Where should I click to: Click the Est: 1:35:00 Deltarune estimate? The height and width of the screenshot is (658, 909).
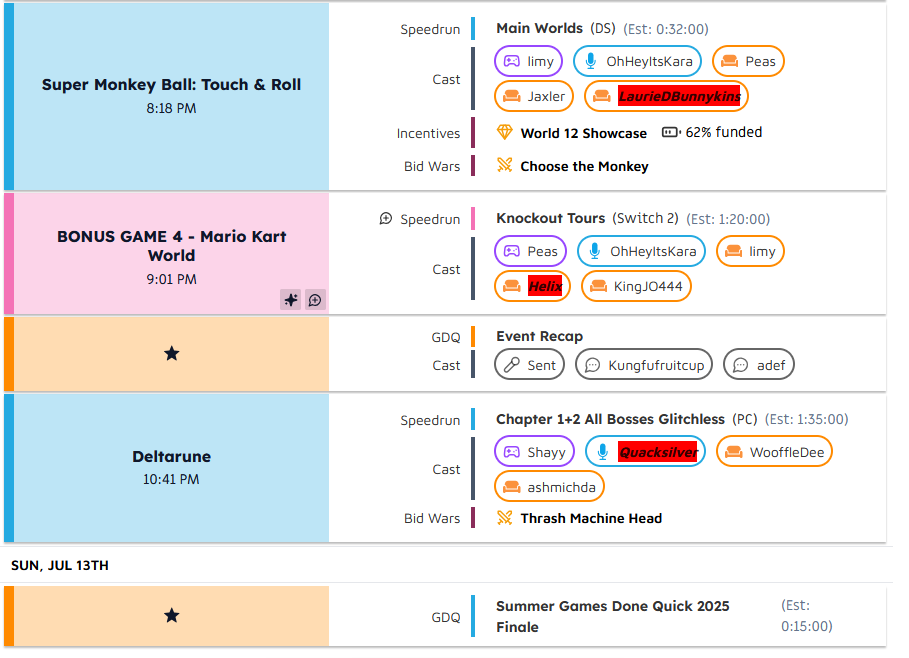(x=806, y=419)
